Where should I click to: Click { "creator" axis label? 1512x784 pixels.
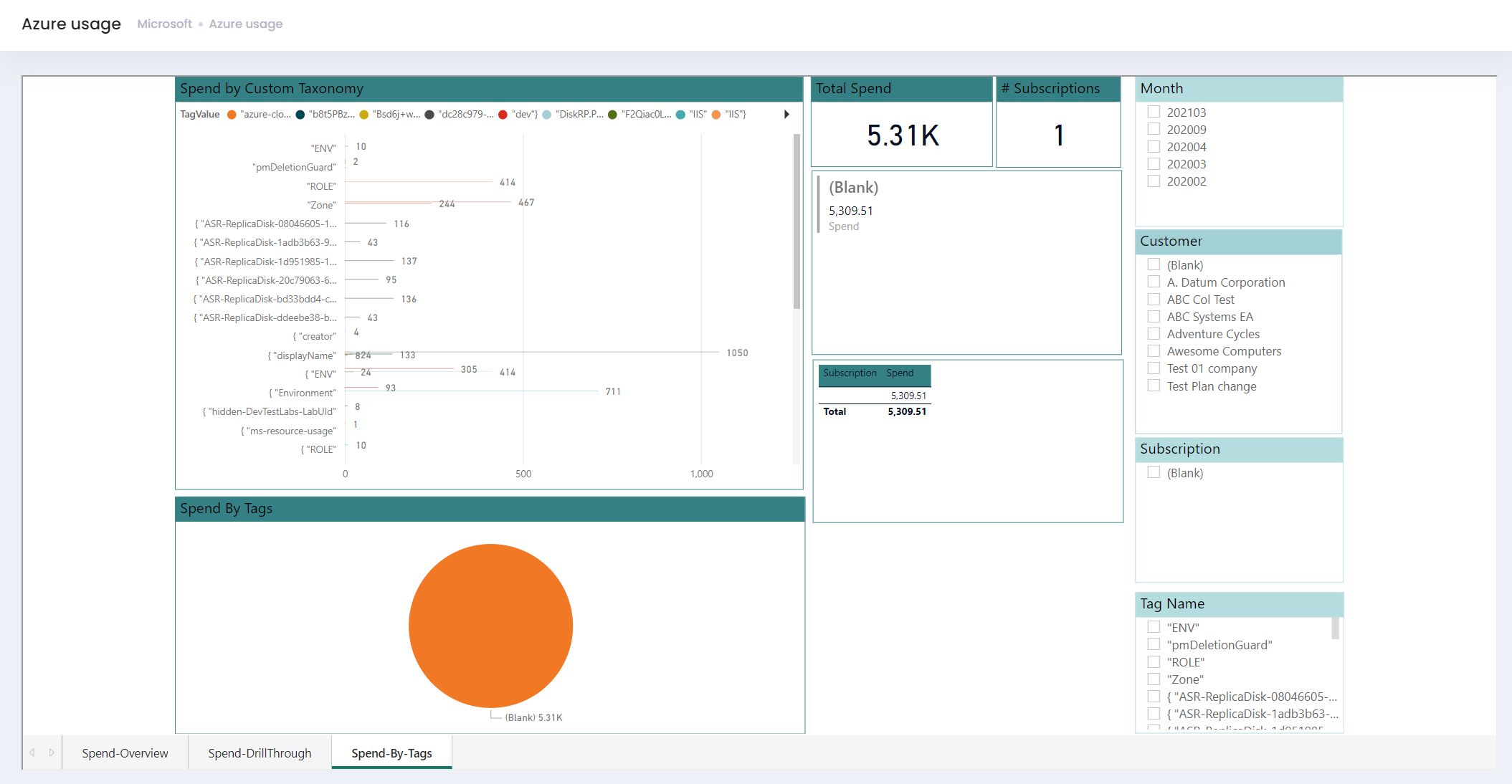[x=314, y=336]
